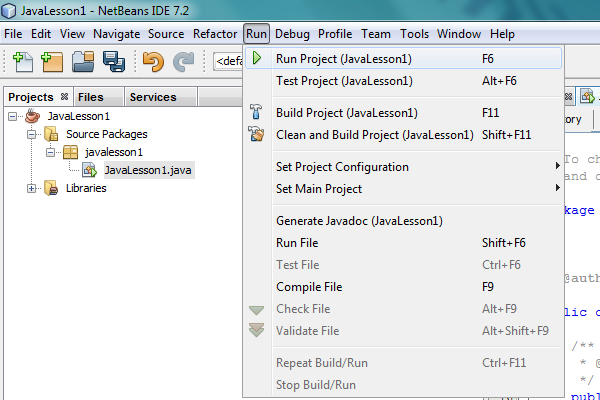Choose Build Project (JavaLesson1)

404,113
